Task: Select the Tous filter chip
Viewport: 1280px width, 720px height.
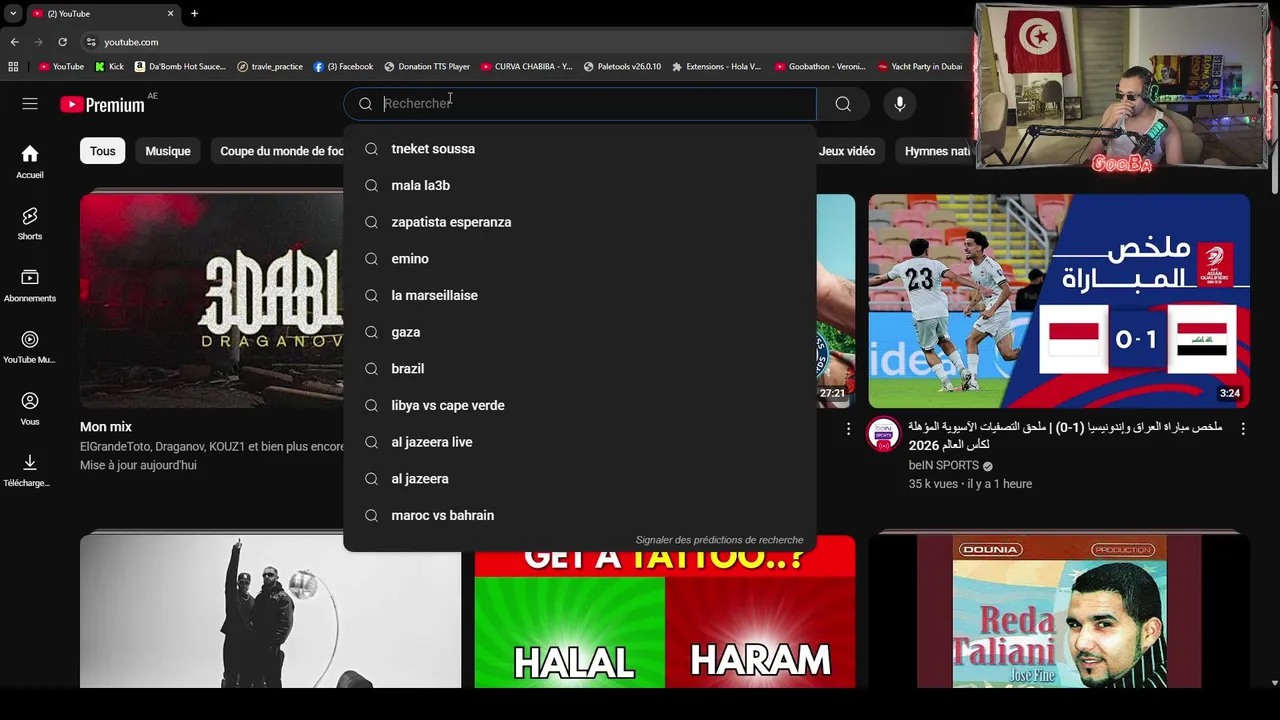Action: point(103,151)
